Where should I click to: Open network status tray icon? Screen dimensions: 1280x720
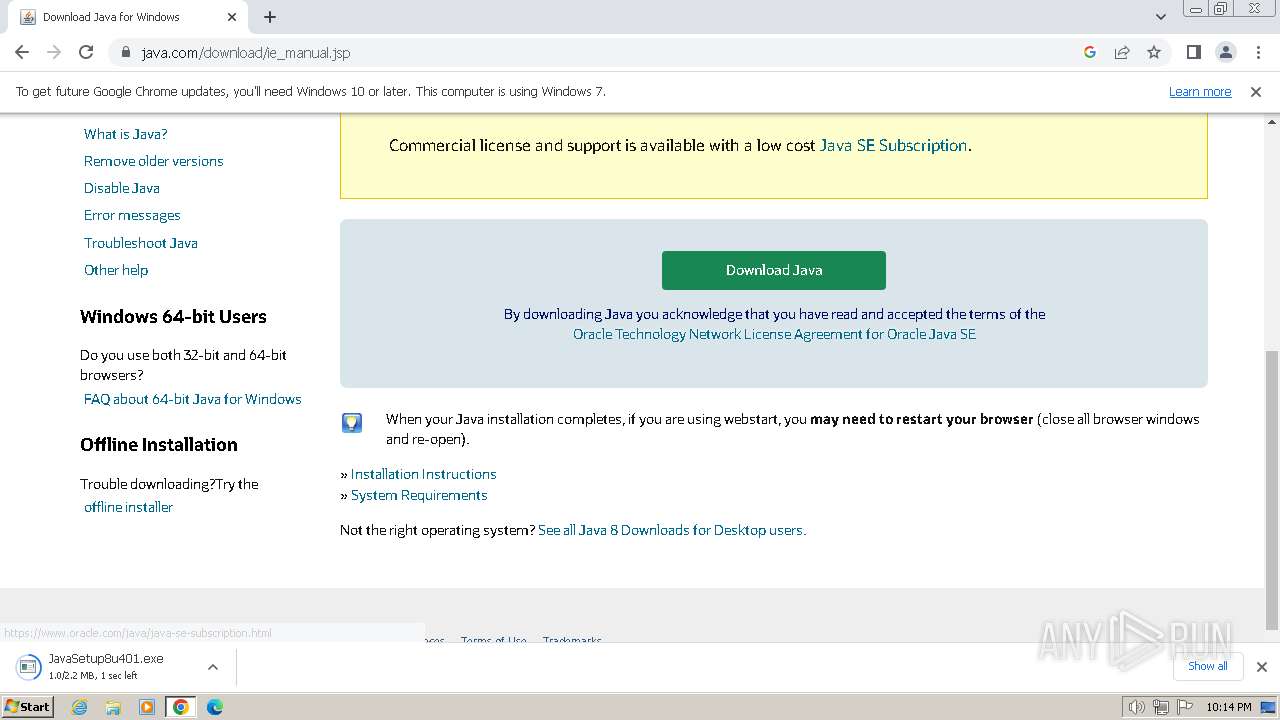(1160, 707)
